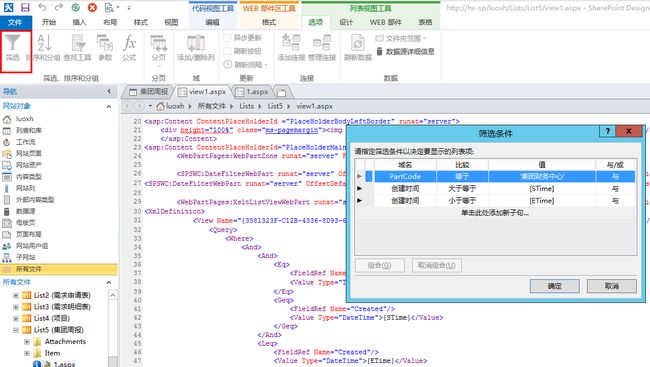
Task: Switch to 开始 Home ribbon tab
Action: click(49, 22)
